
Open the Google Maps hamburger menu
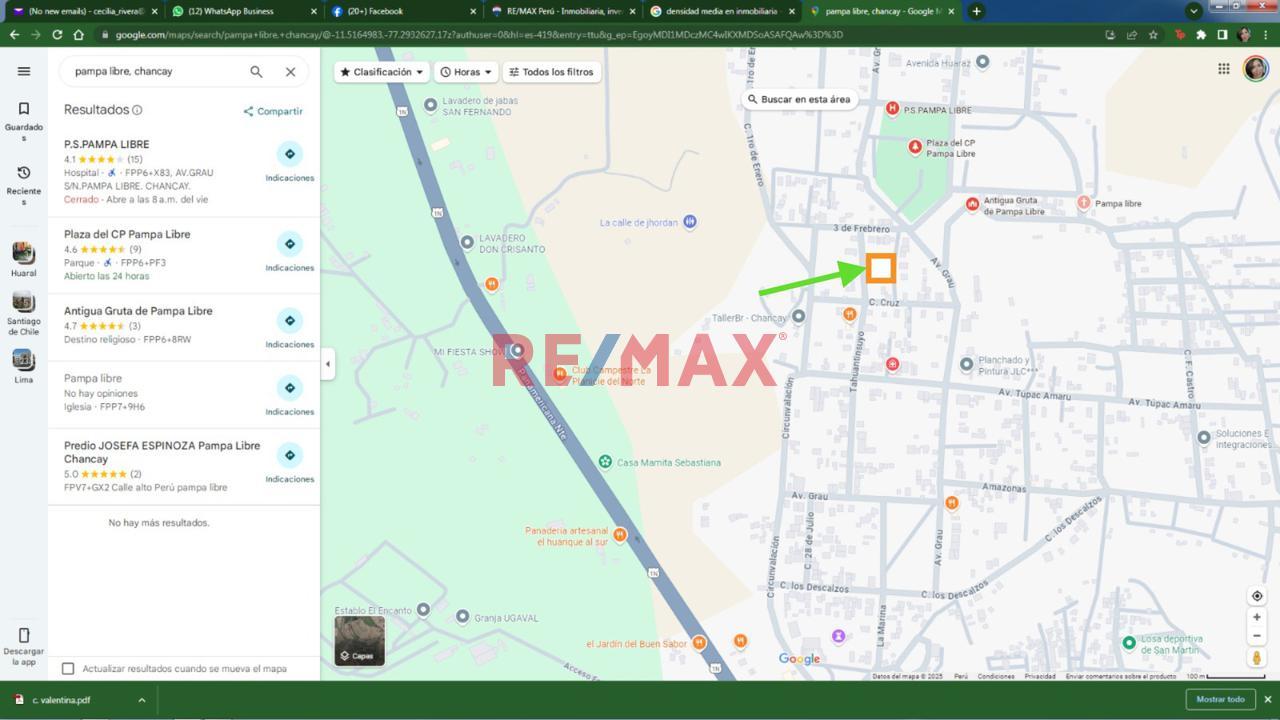click(x=24, y=71)
